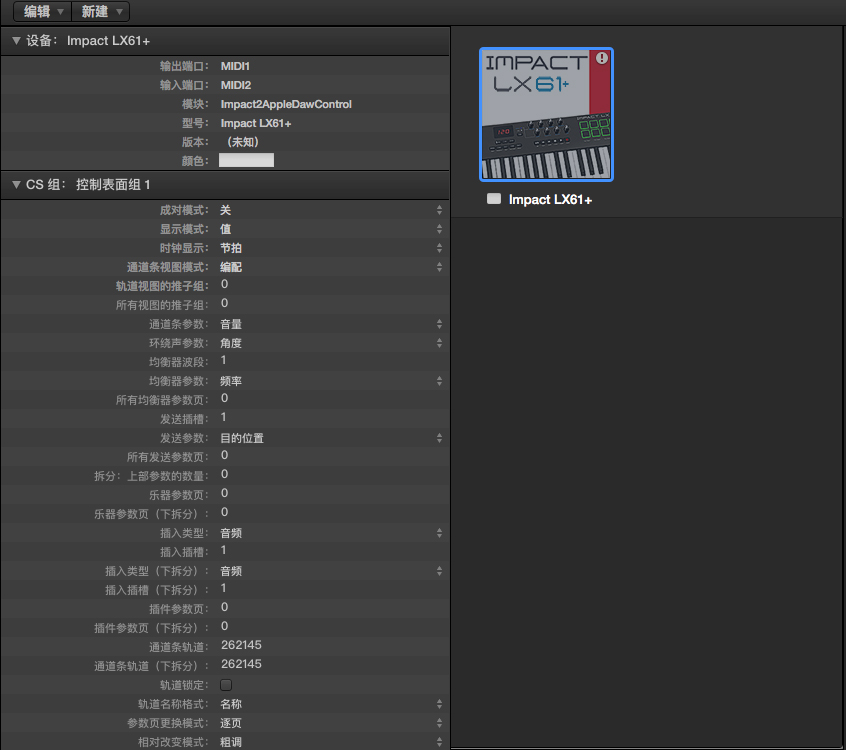Screen dimensions: 846x750
Task: Click the 颜色 color swatch
Action: coord(246,160)
